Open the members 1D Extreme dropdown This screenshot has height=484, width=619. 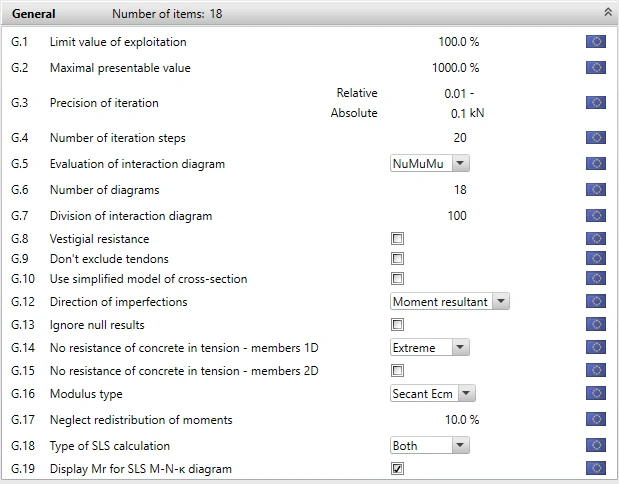click(430, 347)
